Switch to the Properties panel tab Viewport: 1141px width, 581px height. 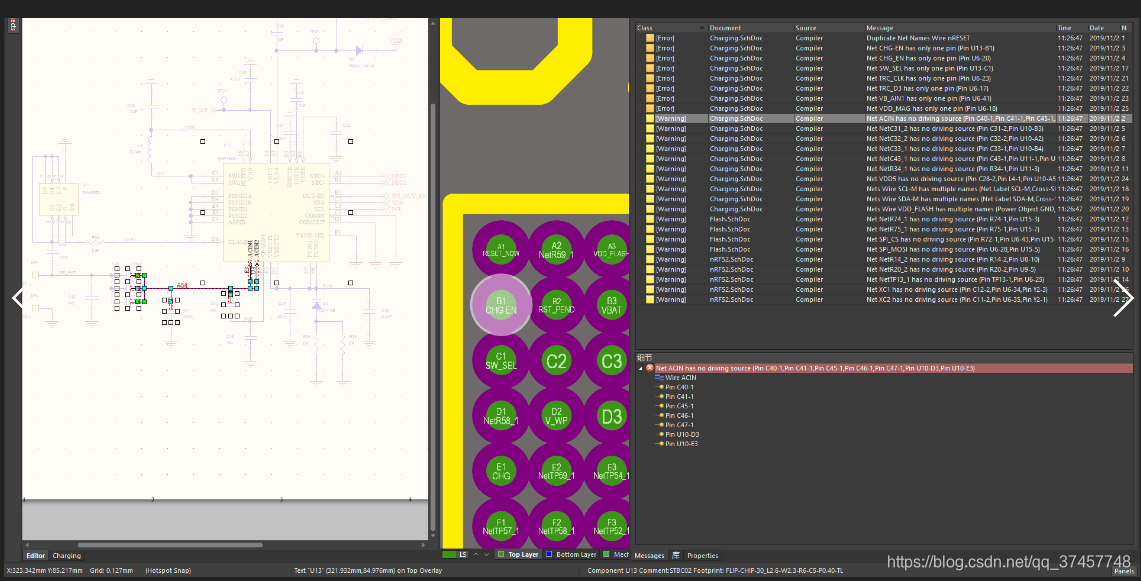[702, 556]
